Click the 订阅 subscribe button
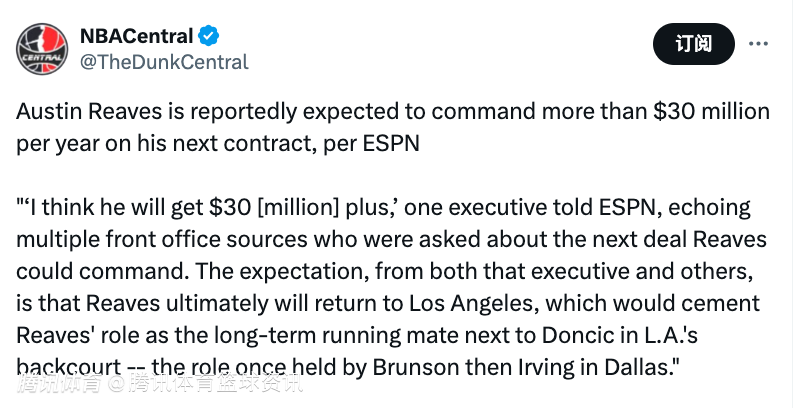 pos(693,44)
